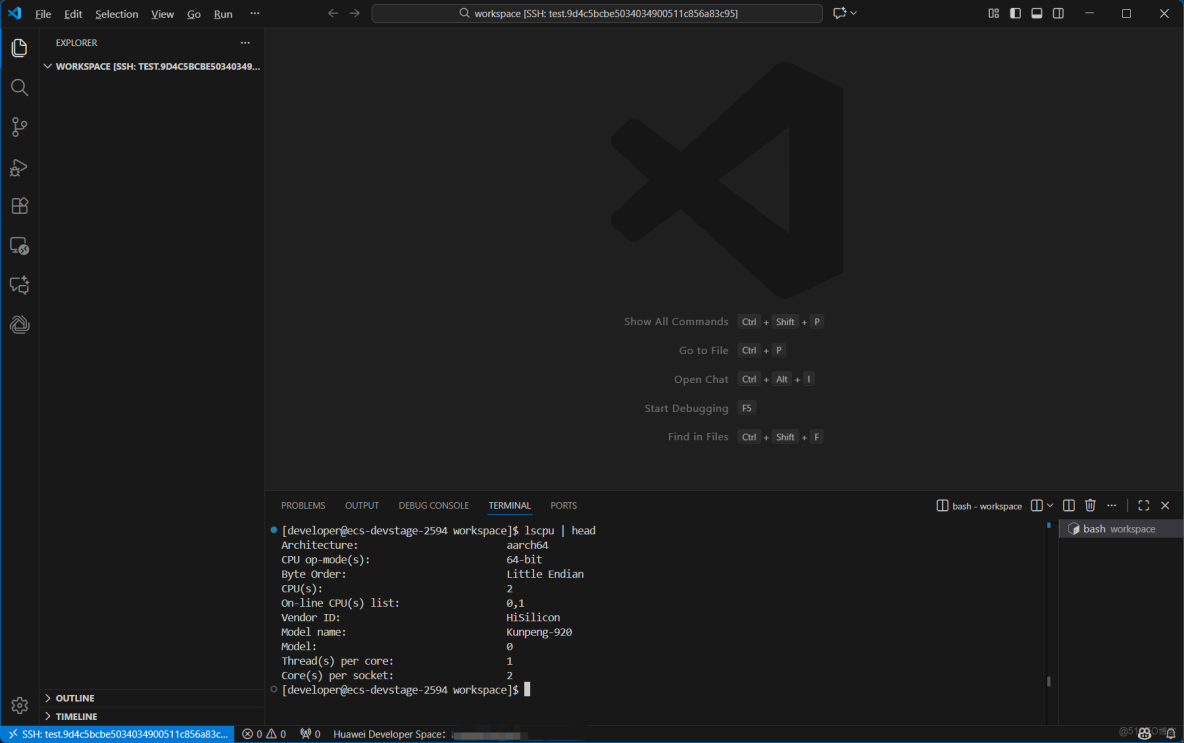
Task: Click the bash - workspace terminal label
Action: [x=979, y=506]
